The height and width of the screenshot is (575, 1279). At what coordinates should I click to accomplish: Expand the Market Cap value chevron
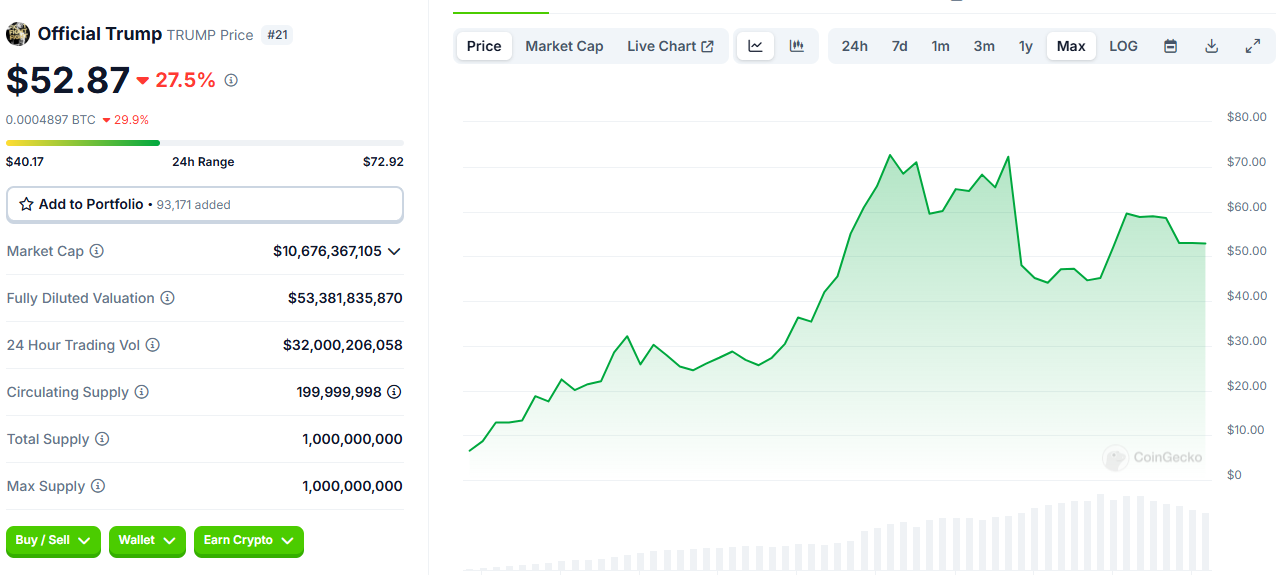click(x=394, y=251)
